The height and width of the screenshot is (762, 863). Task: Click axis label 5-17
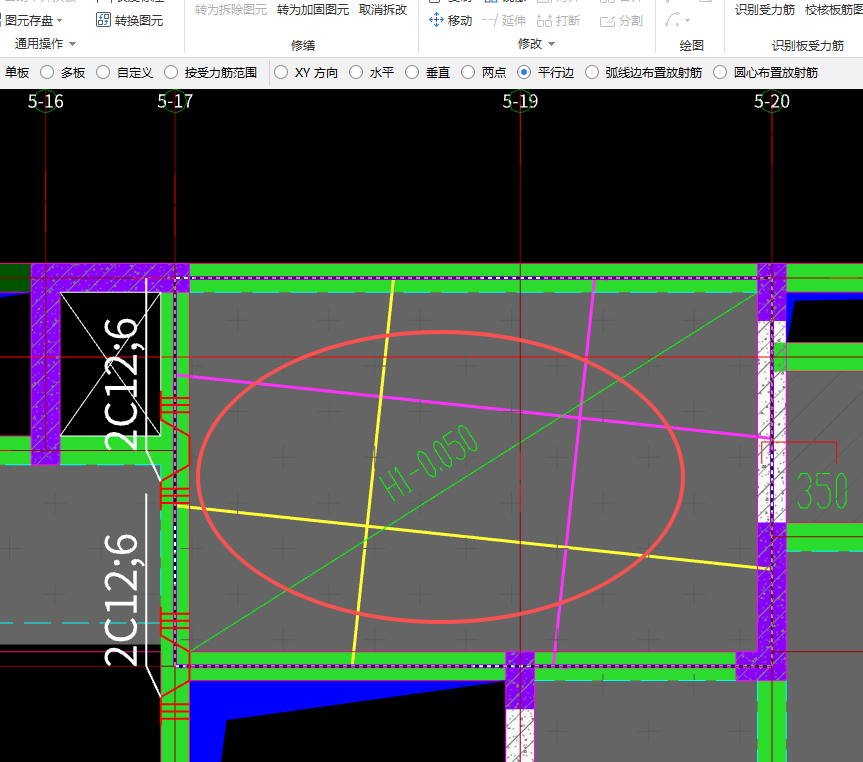click(175, 101)
